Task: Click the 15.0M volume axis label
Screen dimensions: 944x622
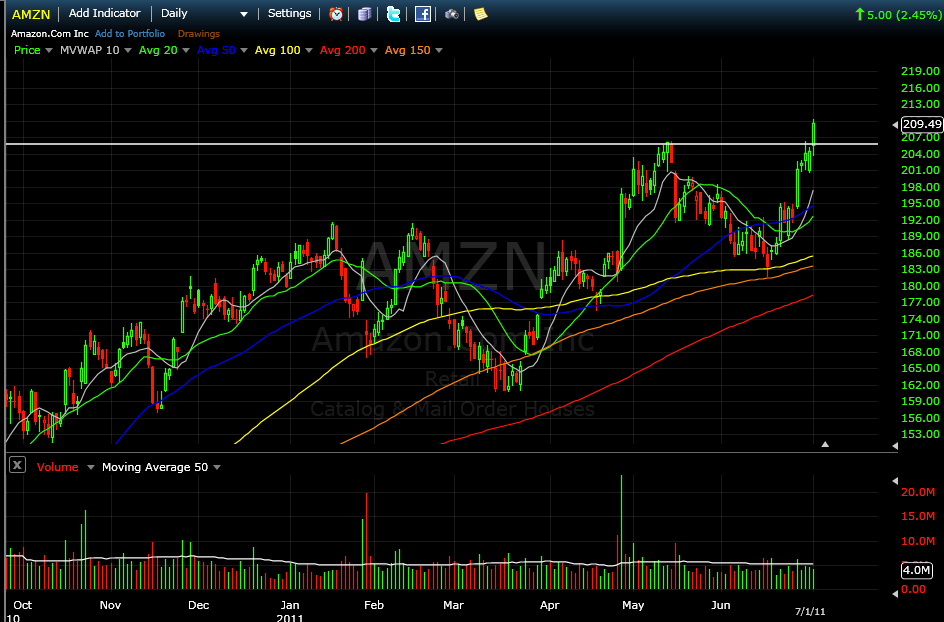Action: click(918, 516)
